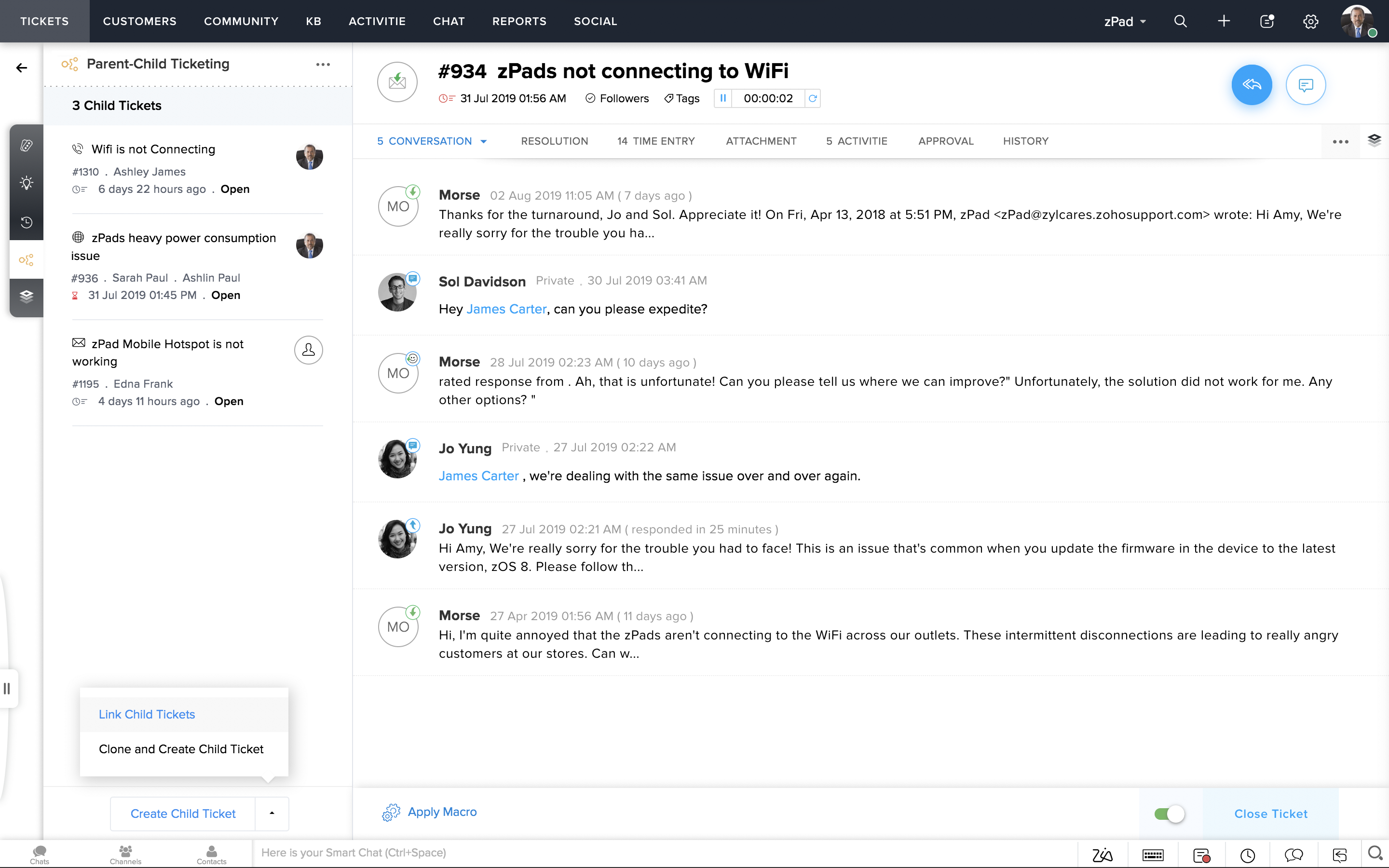Viewport: 1389px width, 868px height.
Task: Open Chats in bottom bar
Action: [40, 854]
